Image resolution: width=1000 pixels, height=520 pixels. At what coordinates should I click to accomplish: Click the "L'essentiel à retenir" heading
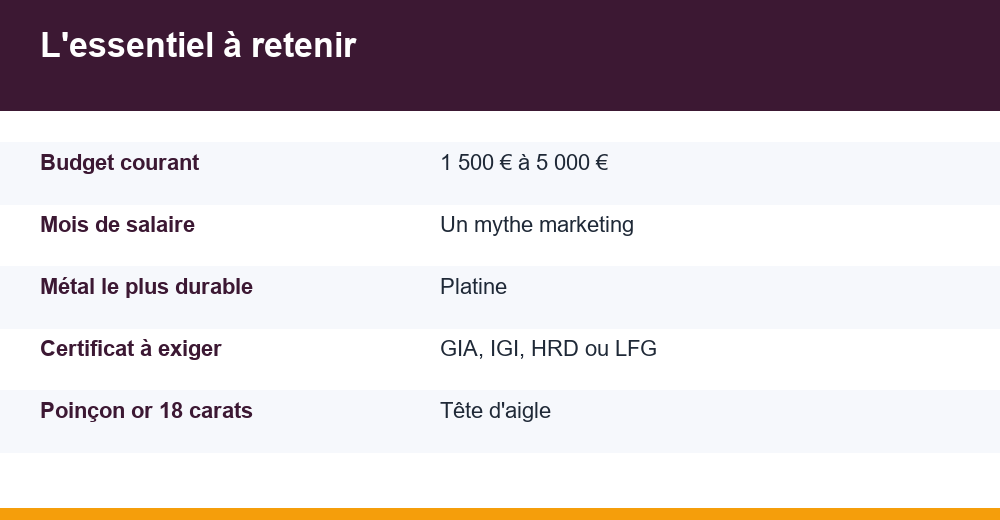198,45
